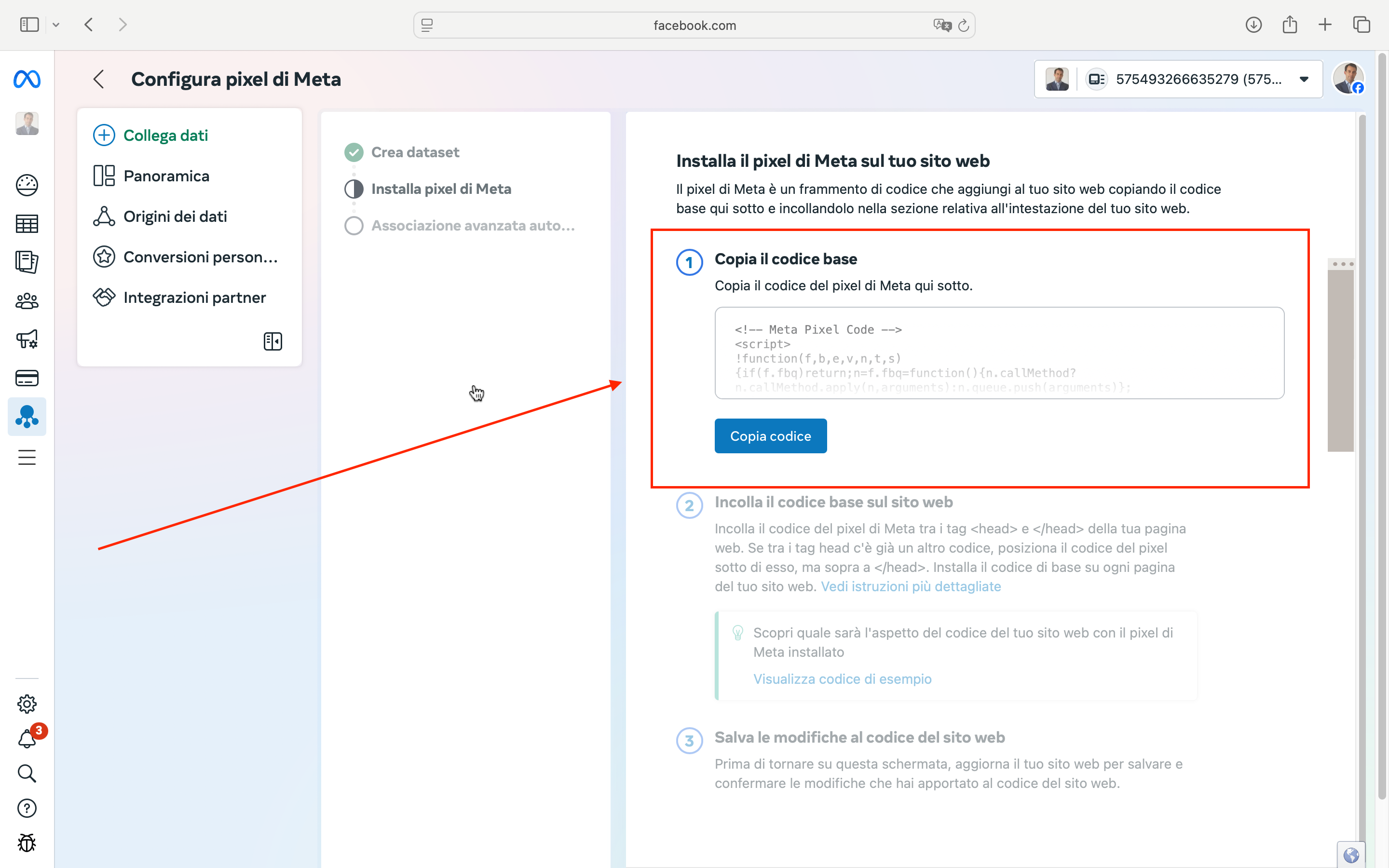This screenshot has width=1389, height=868.
Task: Open the billing card icon
Action: click(x=27, y=379)
